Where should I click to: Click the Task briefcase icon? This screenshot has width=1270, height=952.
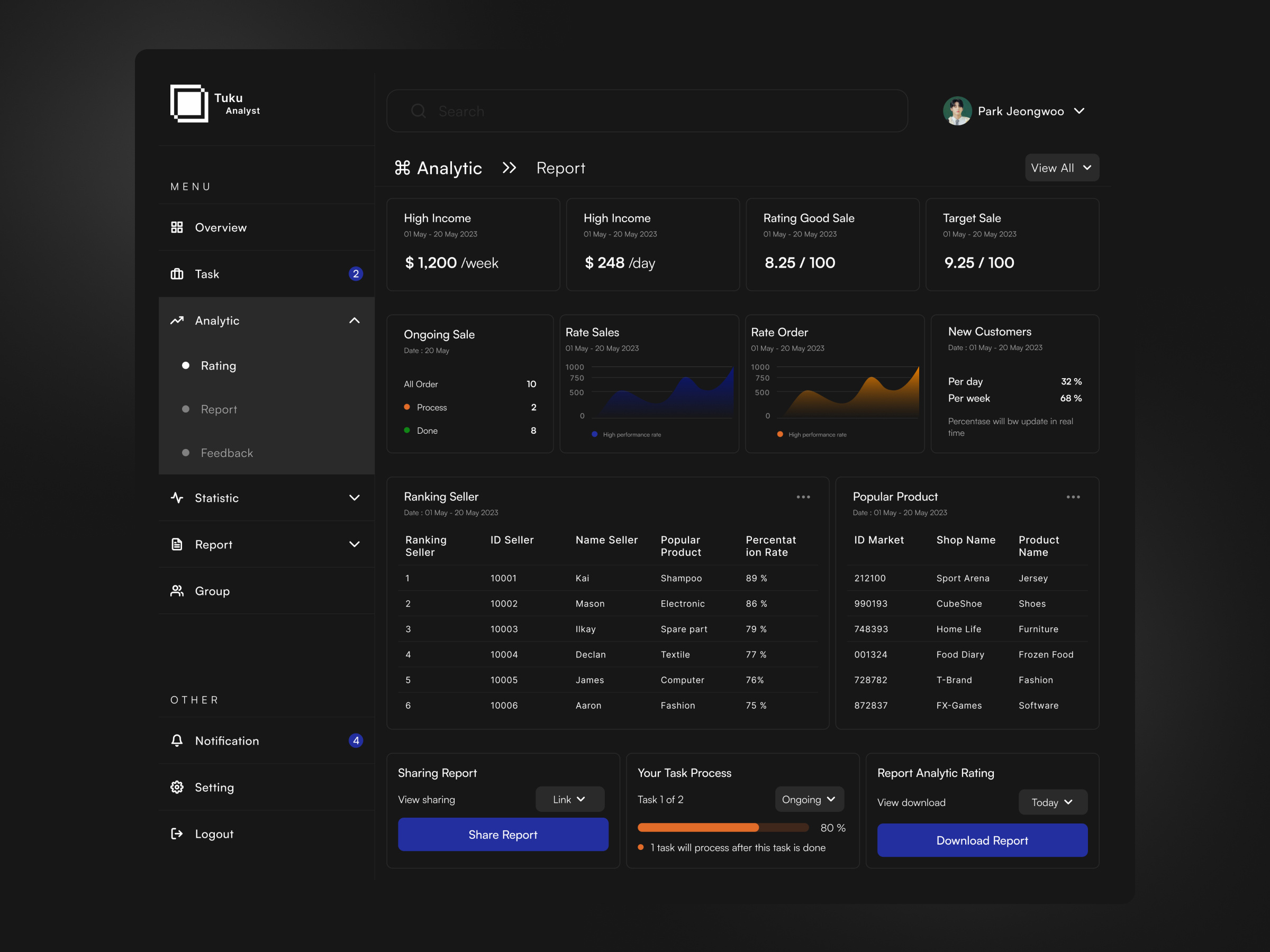coord(177,274)
